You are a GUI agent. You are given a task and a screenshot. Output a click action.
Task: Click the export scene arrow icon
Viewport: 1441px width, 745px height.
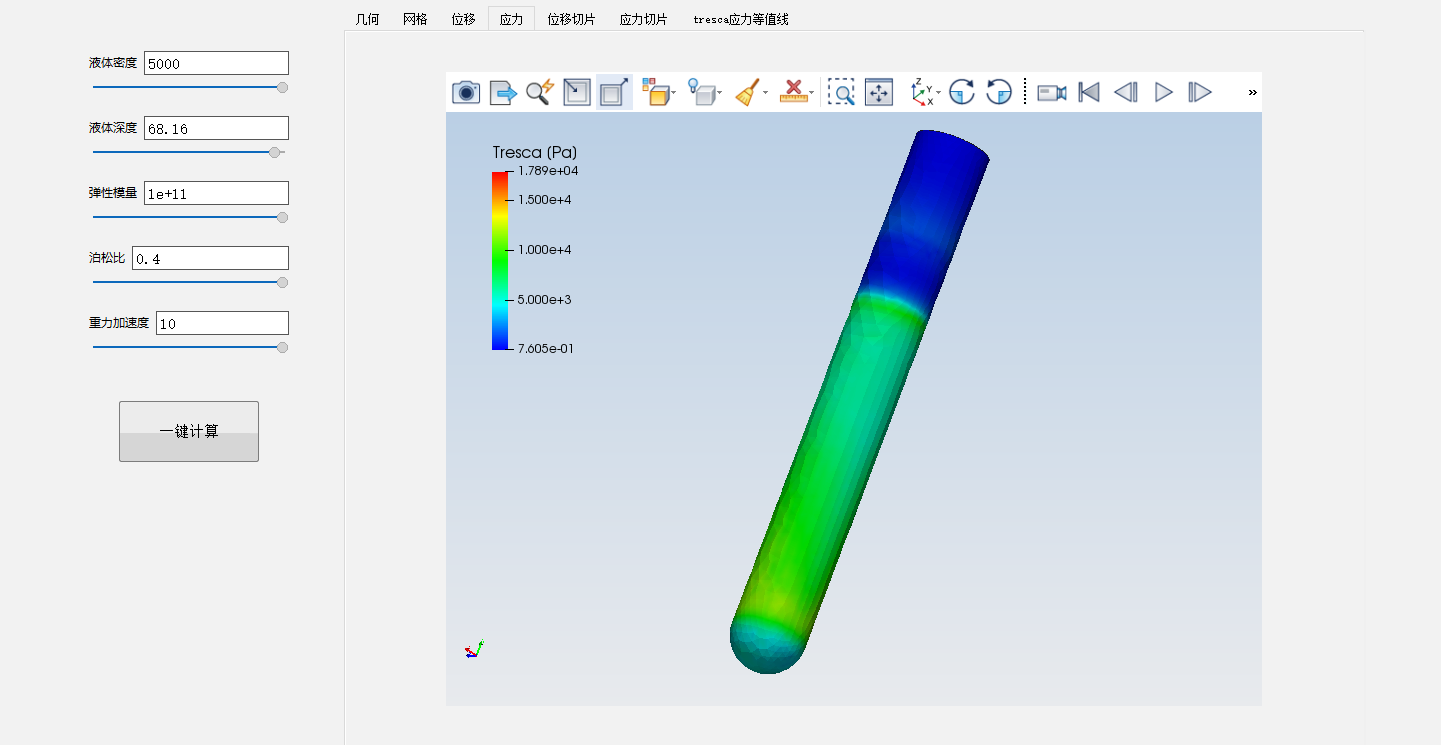(503, 92)
